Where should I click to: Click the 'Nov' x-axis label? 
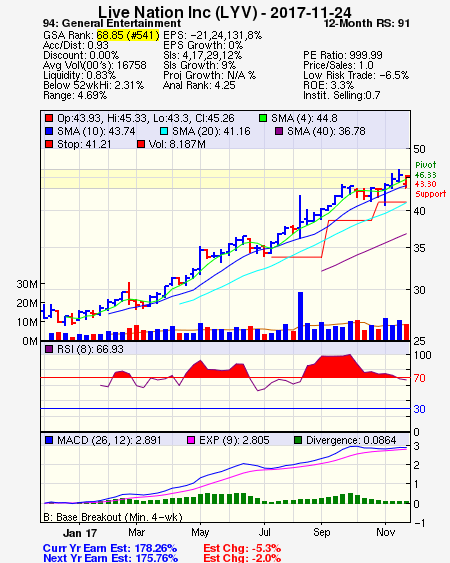pos(385,532)
